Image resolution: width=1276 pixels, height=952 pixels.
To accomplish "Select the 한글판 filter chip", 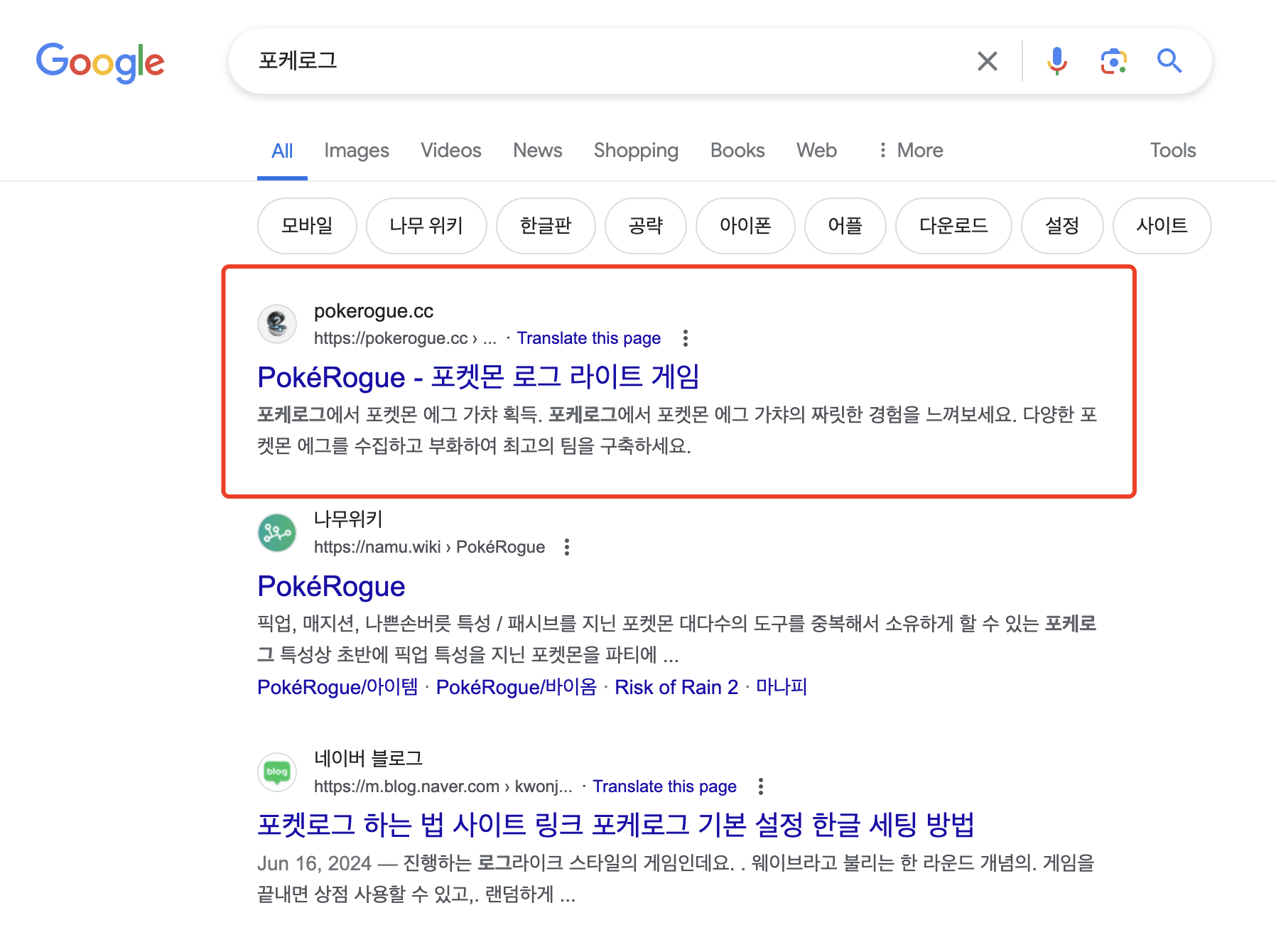I will (x=546, y=226).
